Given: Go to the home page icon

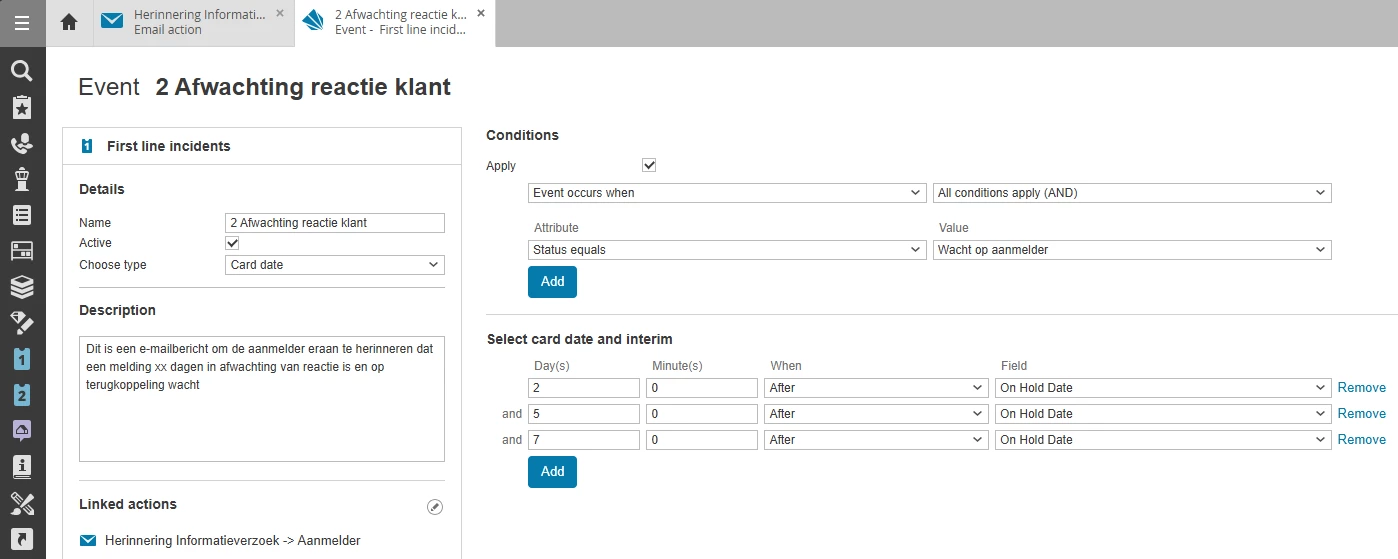Looking at the screenshot, I should click(69, 22).
